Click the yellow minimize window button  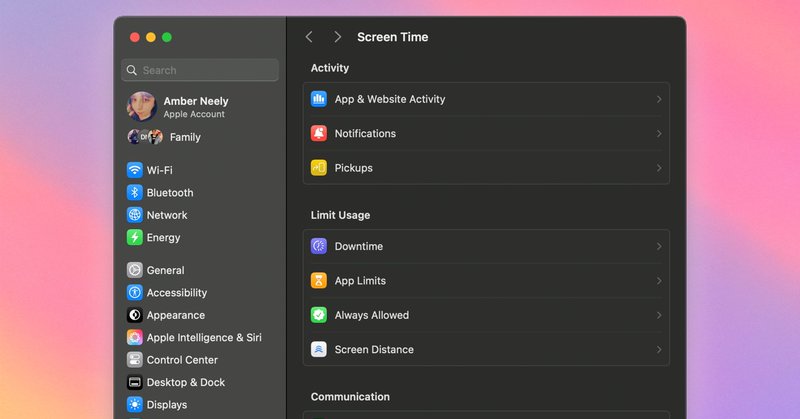pos(151,37)
